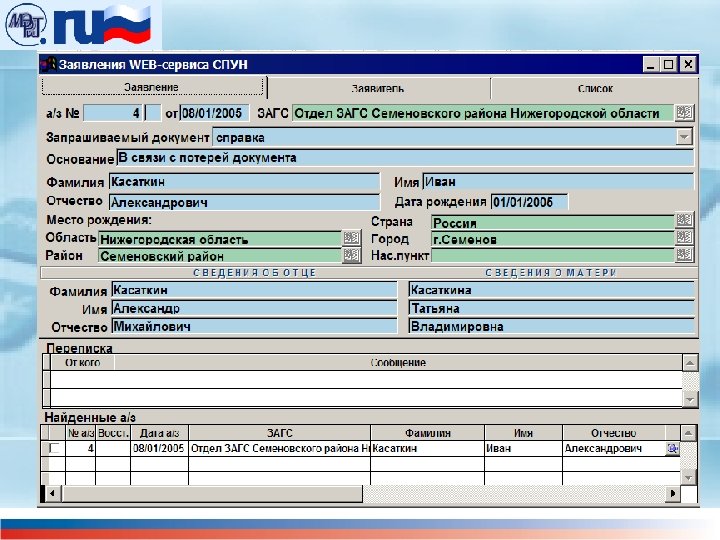
Task: Click № а/з column header
Action: tap(81, 433)
